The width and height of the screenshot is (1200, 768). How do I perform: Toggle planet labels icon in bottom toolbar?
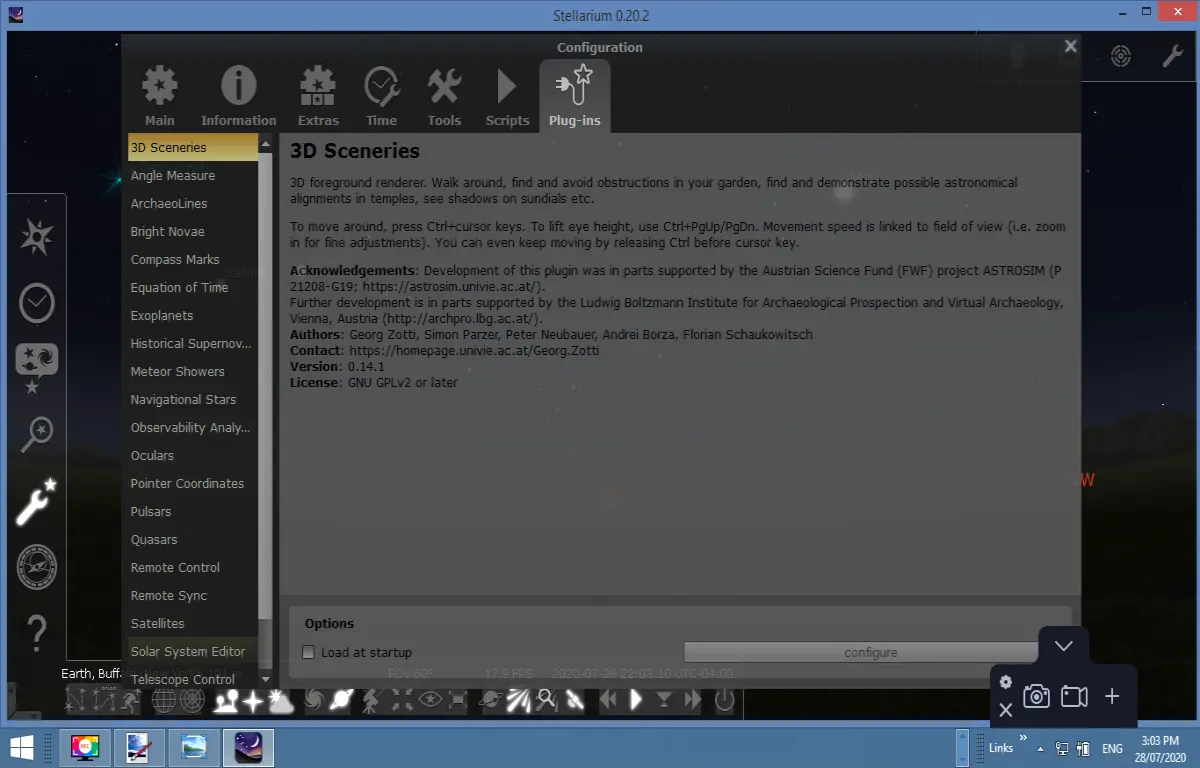[342, 701]
